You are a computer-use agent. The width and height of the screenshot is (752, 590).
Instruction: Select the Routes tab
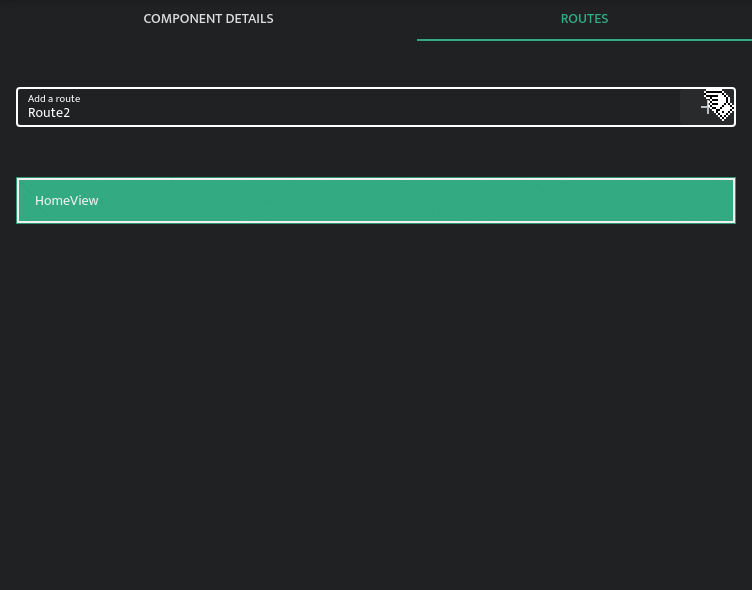[x=584, y=19]
